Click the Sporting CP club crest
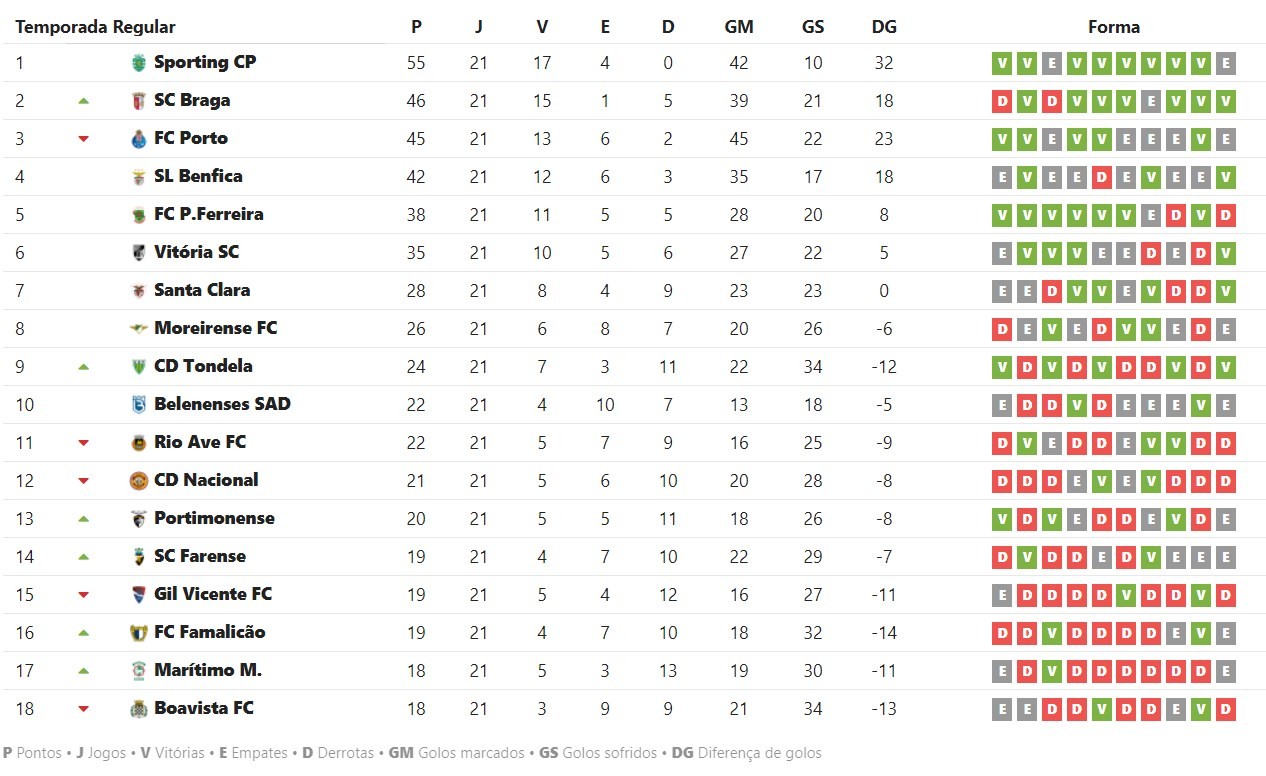 click(x=138, y=63)
